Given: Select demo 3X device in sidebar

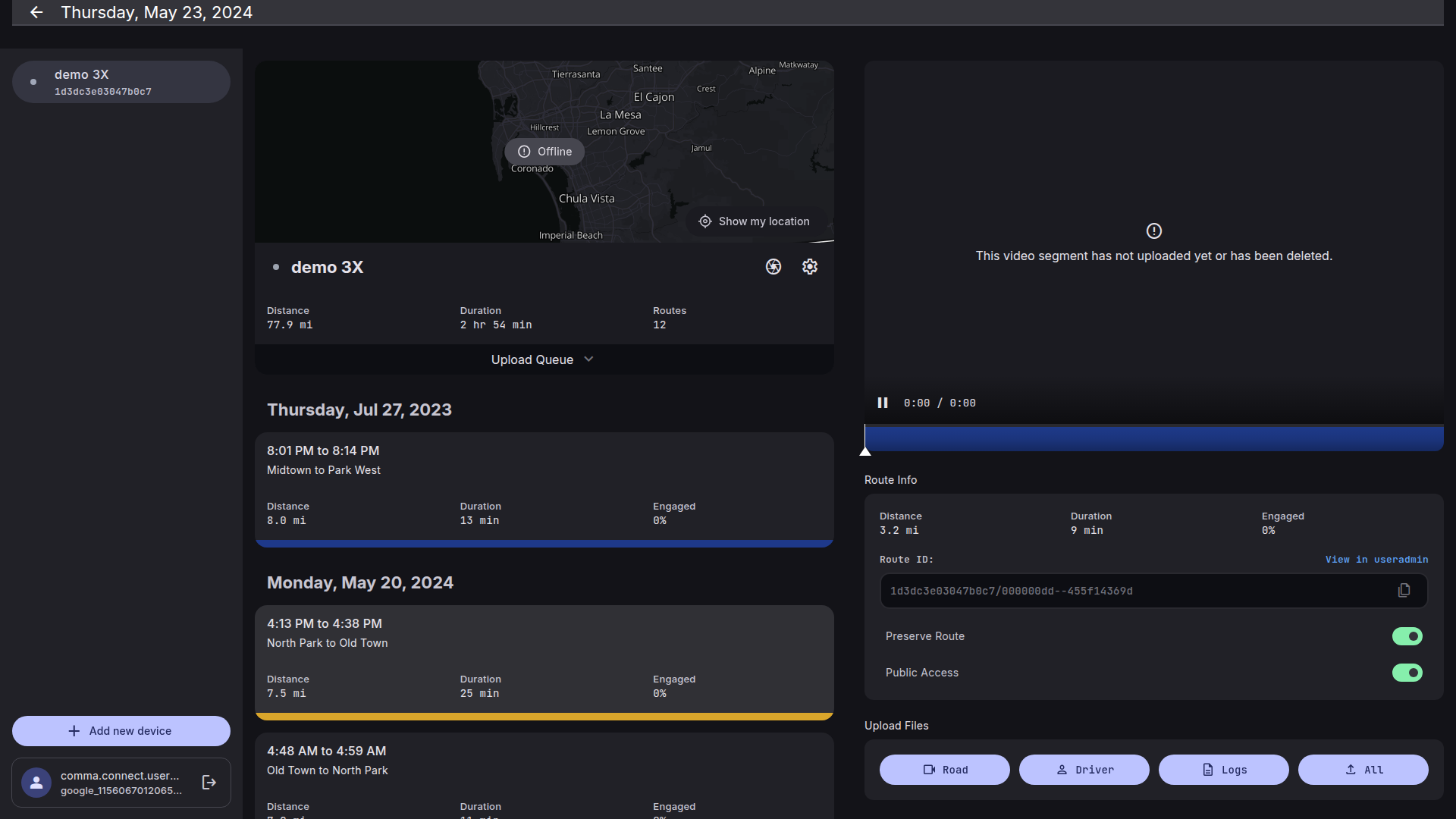Looking at the screenshot, I should point(121,82).
